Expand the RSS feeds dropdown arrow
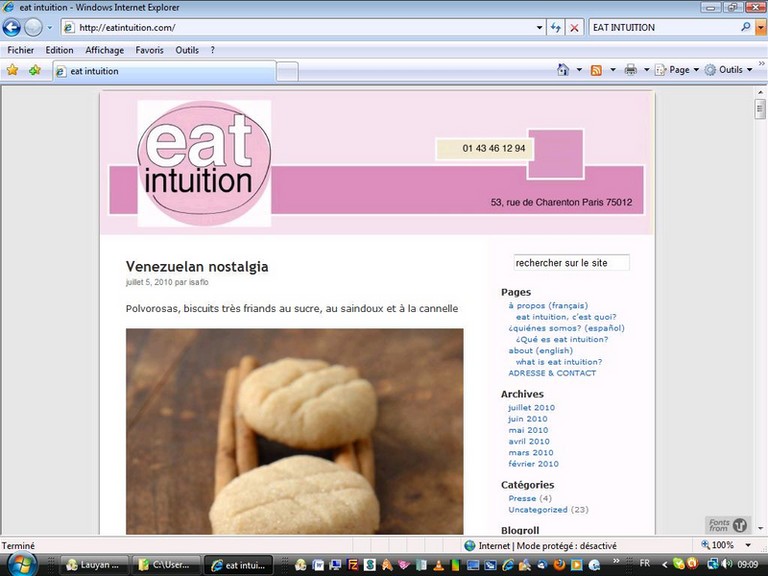 [613, 70]
